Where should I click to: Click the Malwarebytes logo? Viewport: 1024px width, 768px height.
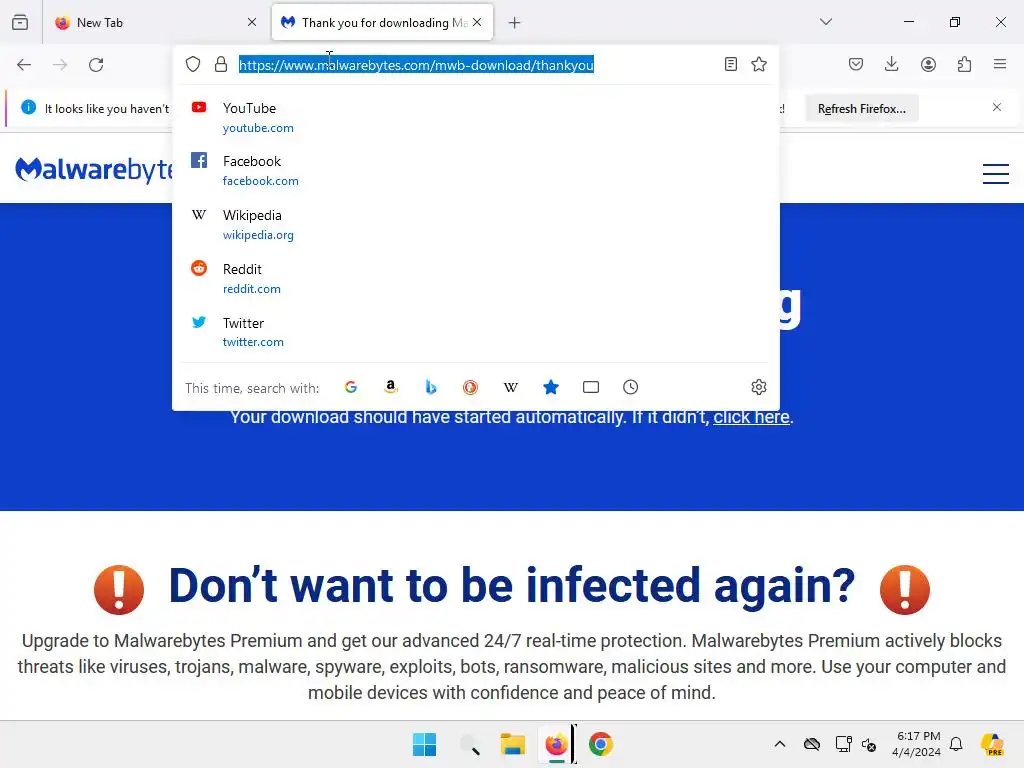point(94,170)
